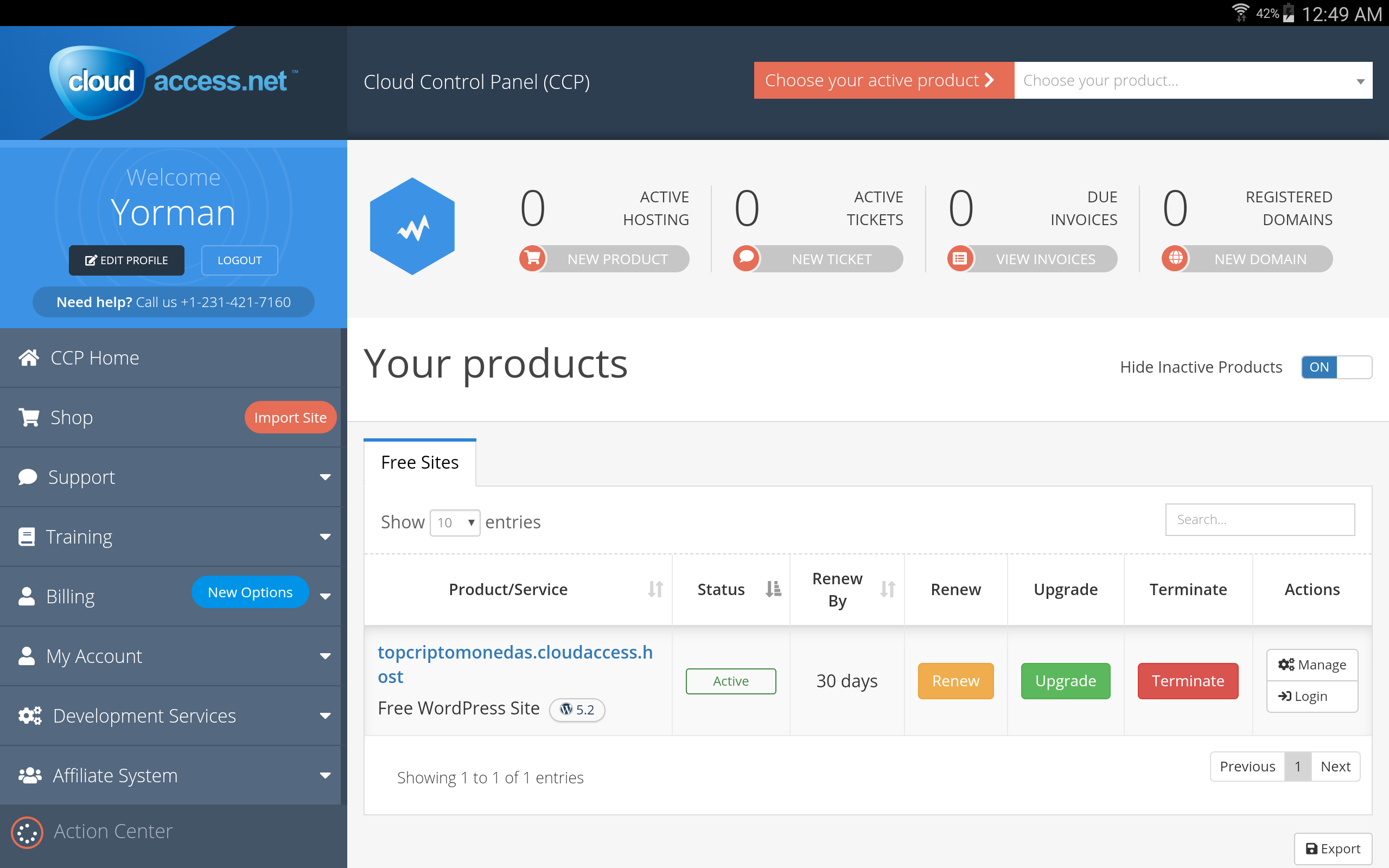Click the CCP Home house icon
Screen dimensions: 1389x868
(29, 358)
